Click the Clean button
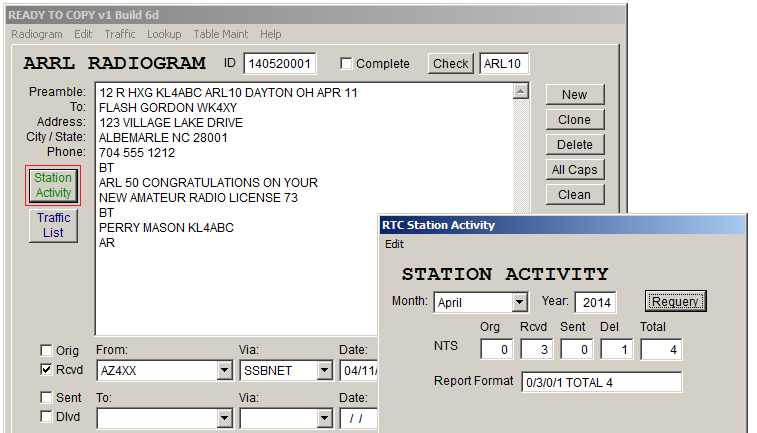Screen dimensions: 757x433 [x=575, y=195]
